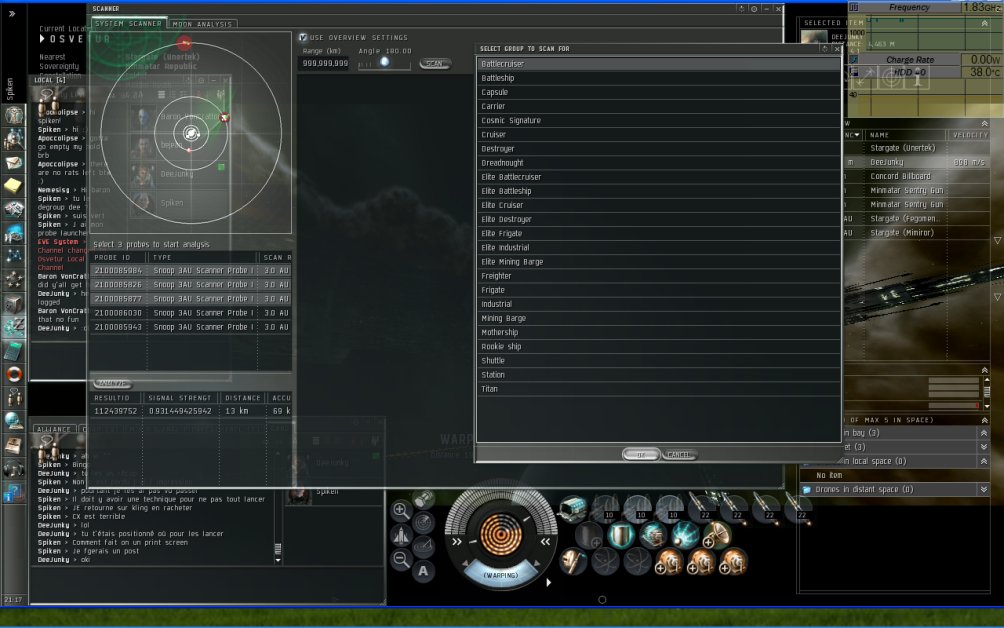Sort overview by distance column arrow

[x=857, y=135]
